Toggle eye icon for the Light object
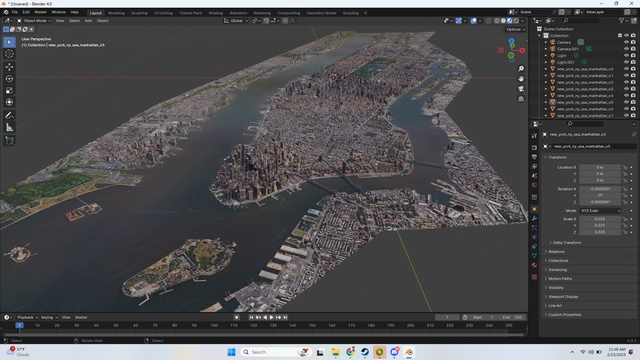 tap(626, 56)
